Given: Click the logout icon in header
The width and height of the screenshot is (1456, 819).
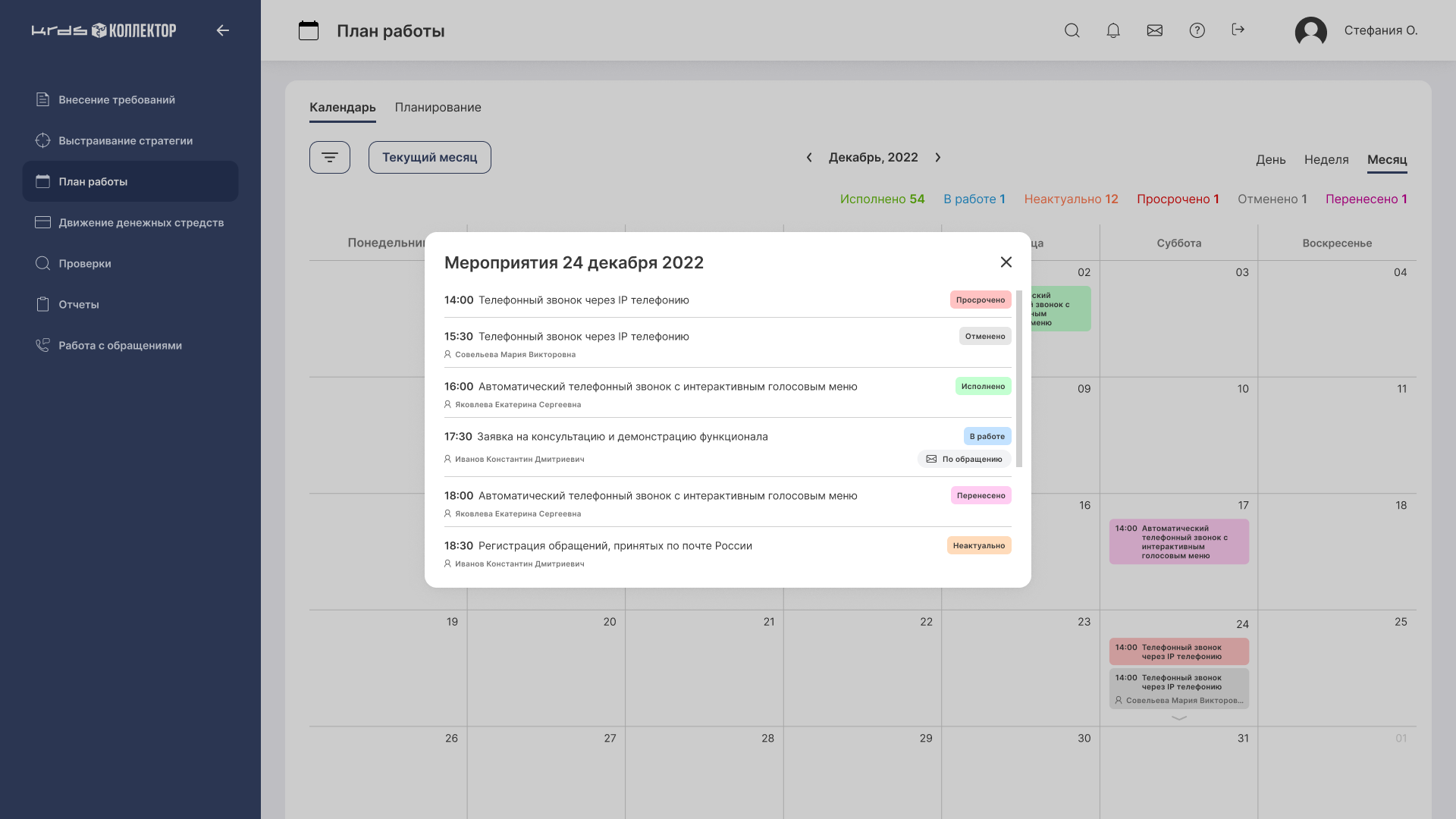Looking at the screenshot, I should click(1238, 30).
